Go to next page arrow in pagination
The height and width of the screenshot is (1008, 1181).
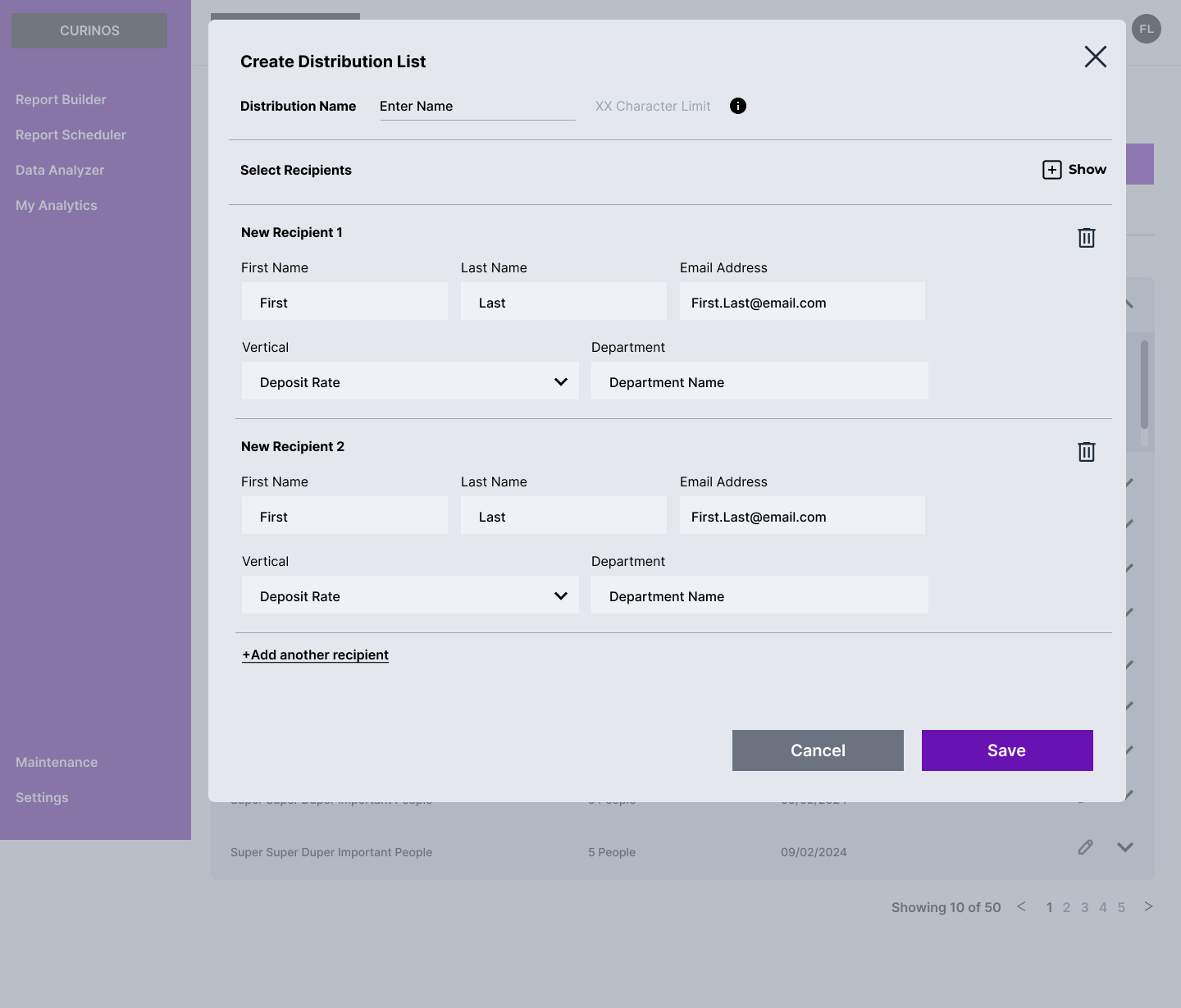click(x=1148, y=906)
